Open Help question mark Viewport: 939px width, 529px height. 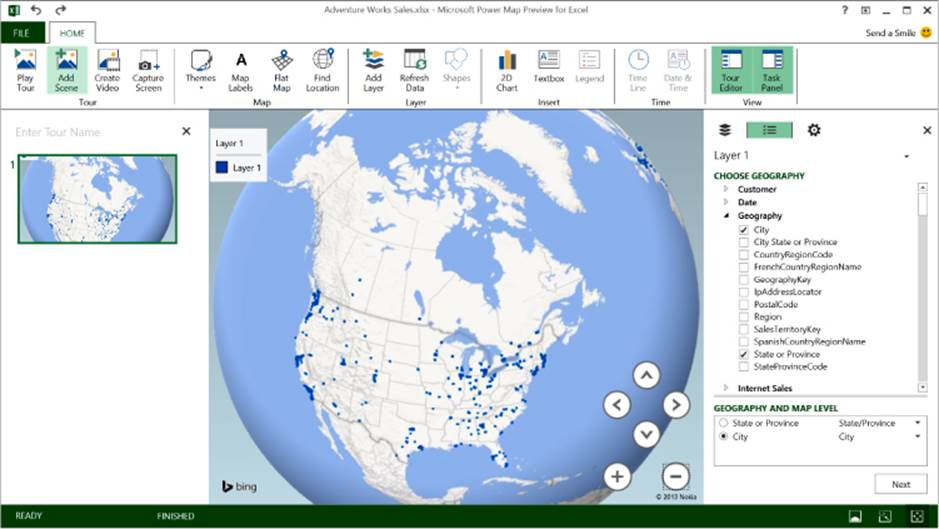[845, 10]
